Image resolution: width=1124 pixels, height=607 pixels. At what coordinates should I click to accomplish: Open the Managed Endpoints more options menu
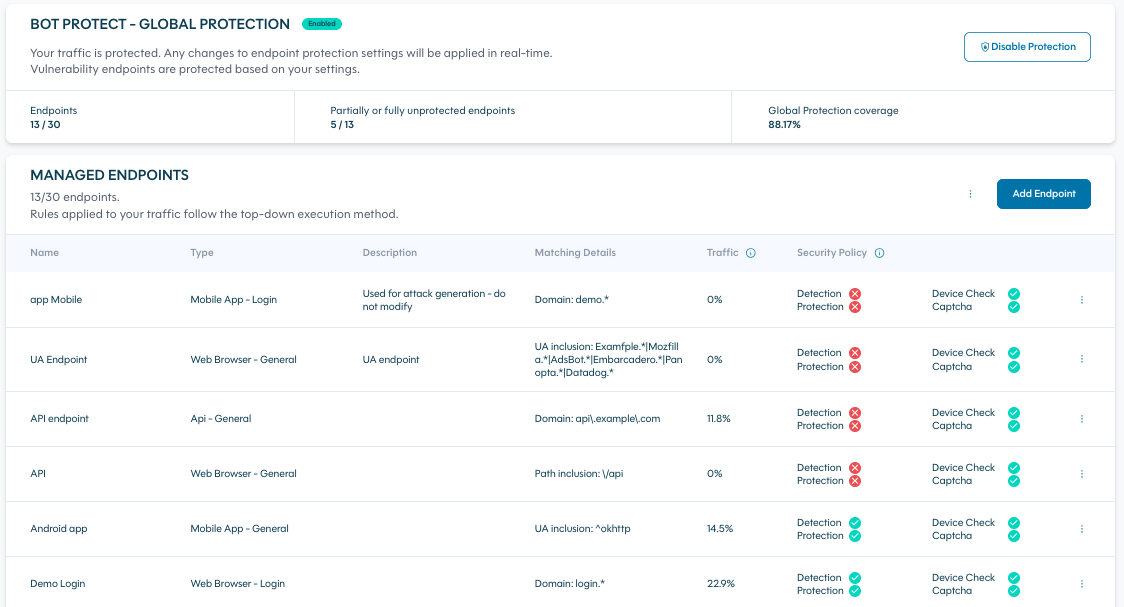pyautogui.click(x=970, y=194)
